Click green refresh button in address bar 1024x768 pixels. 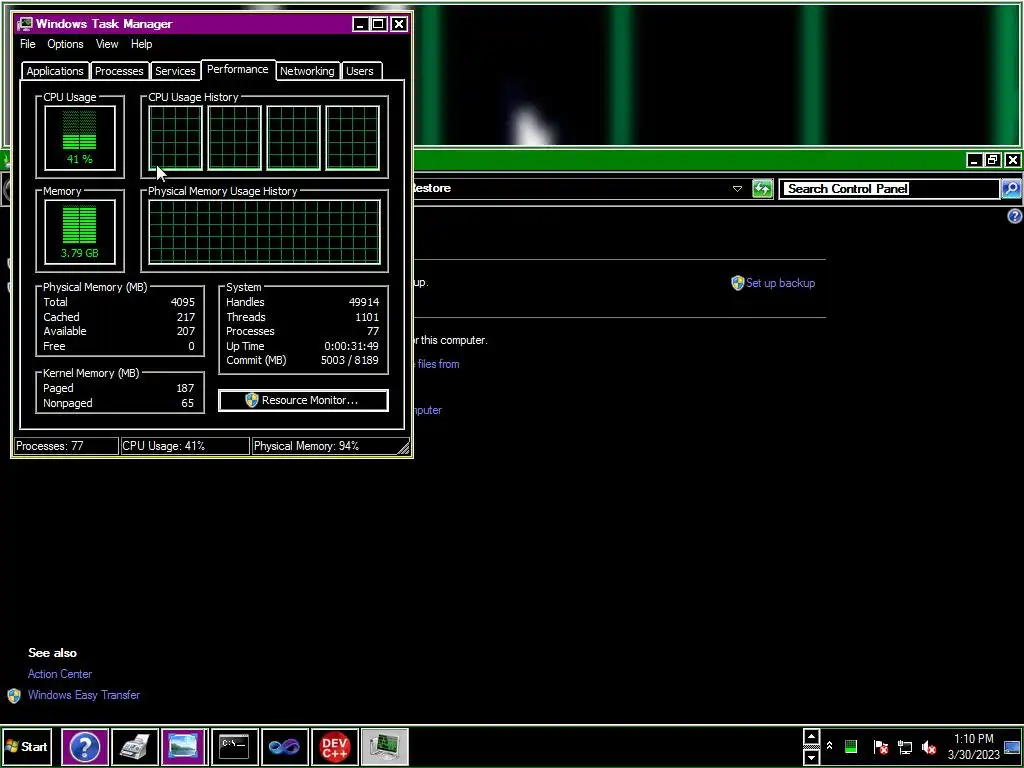tap(762, 189)
